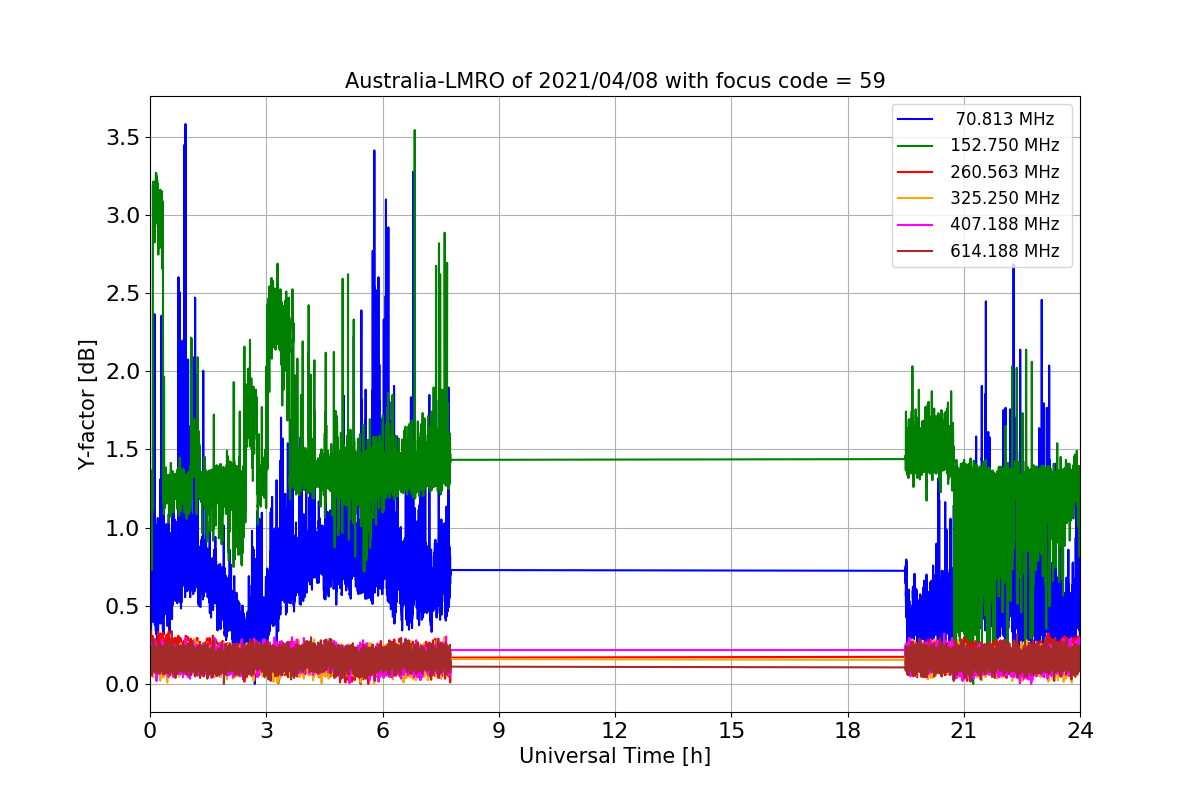Click the '70.813 MHz' legend label
The image size is (1200, 800).
1005,119
